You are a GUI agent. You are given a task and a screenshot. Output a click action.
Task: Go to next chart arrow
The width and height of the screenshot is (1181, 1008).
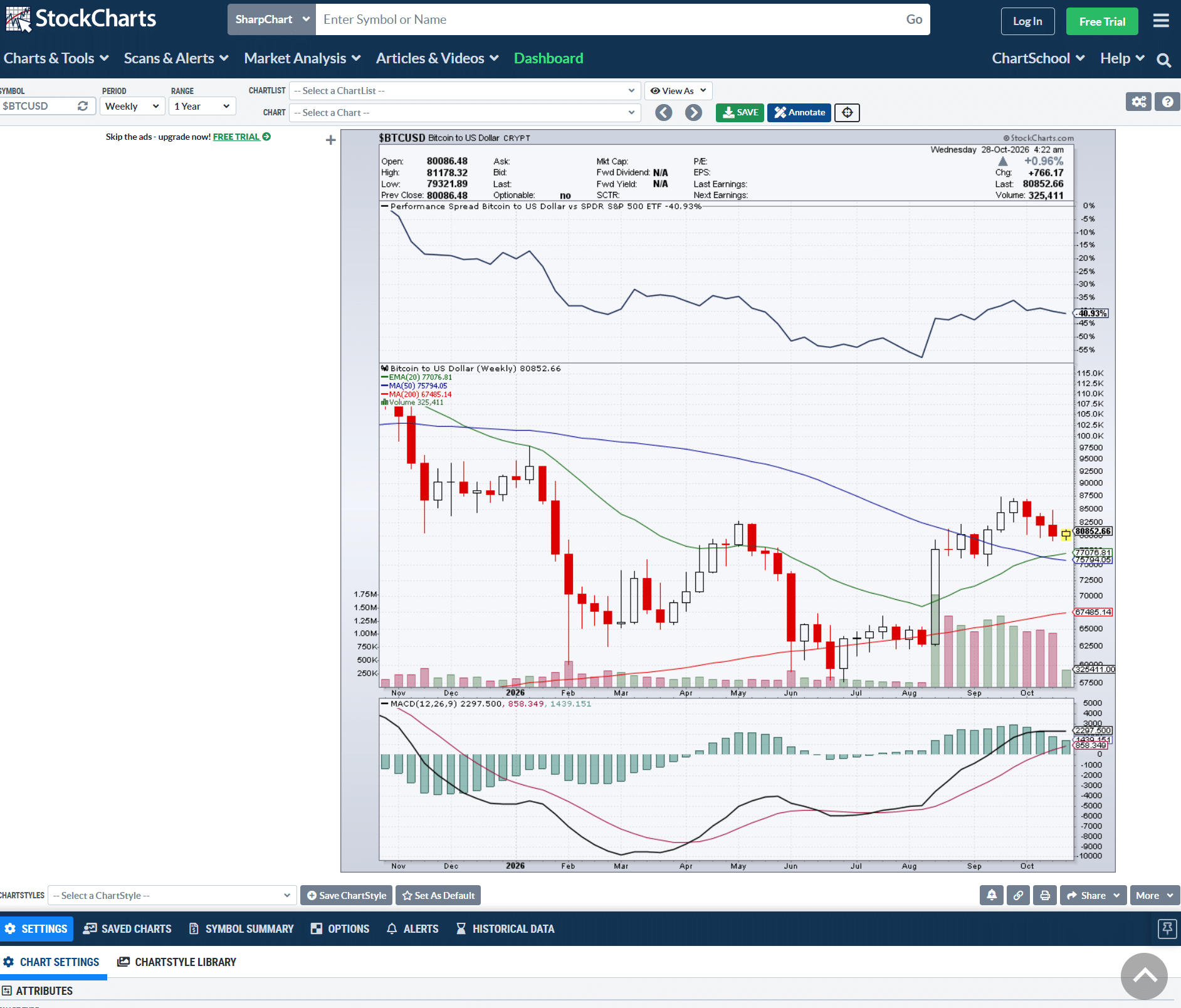693,112
